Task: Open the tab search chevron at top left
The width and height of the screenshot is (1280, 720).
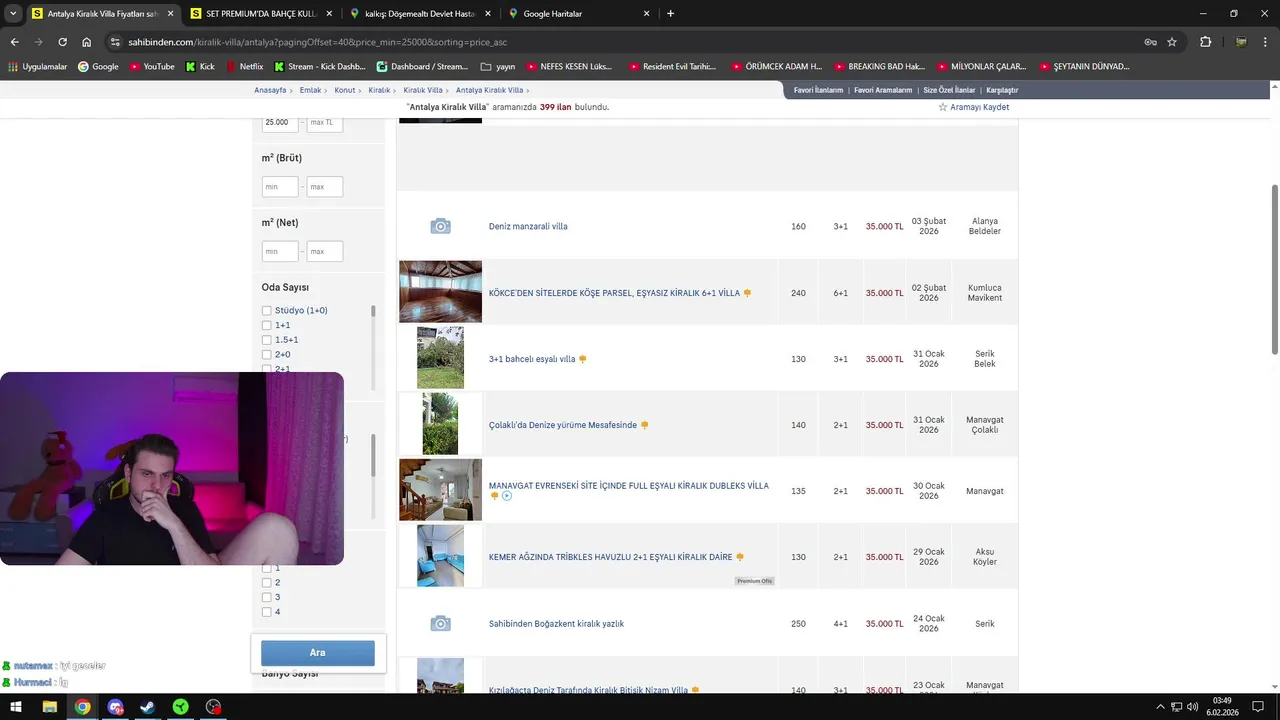Action: click(x=12, y=14)
